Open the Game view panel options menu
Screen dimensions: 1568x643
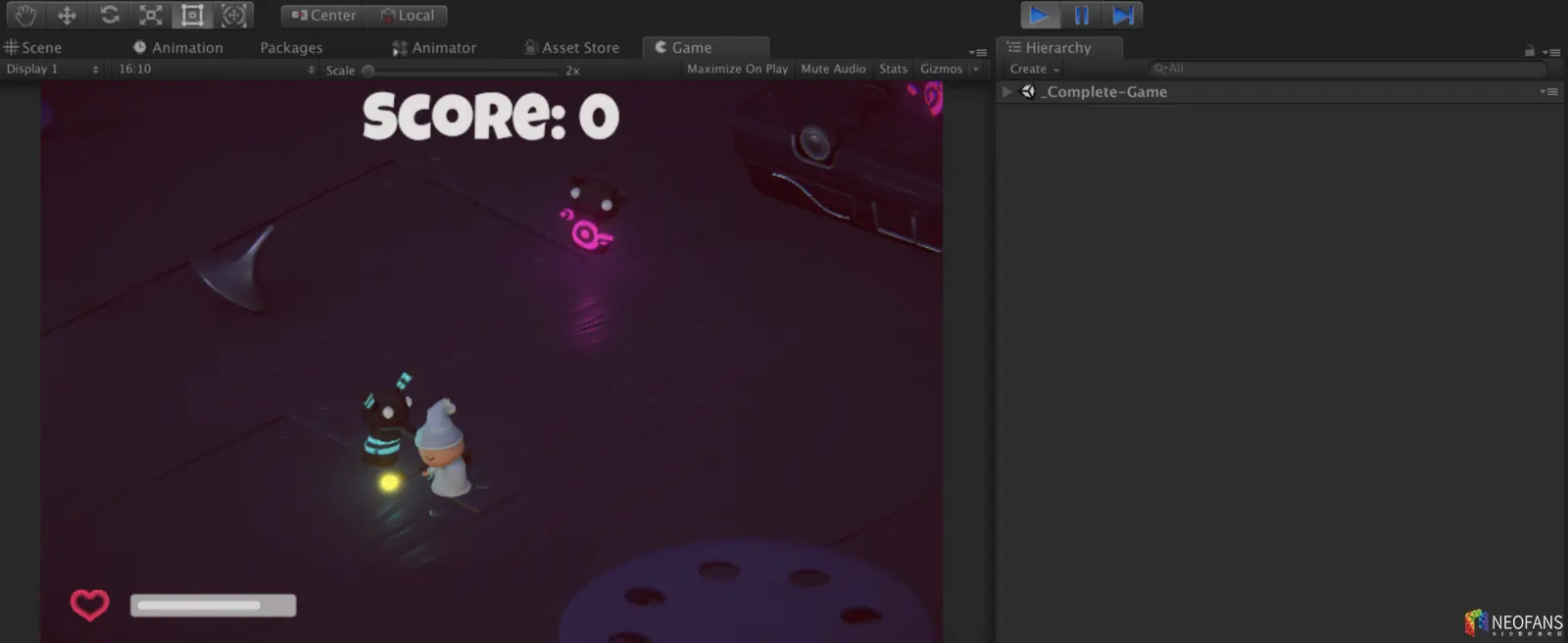click(x=978, y=52)
